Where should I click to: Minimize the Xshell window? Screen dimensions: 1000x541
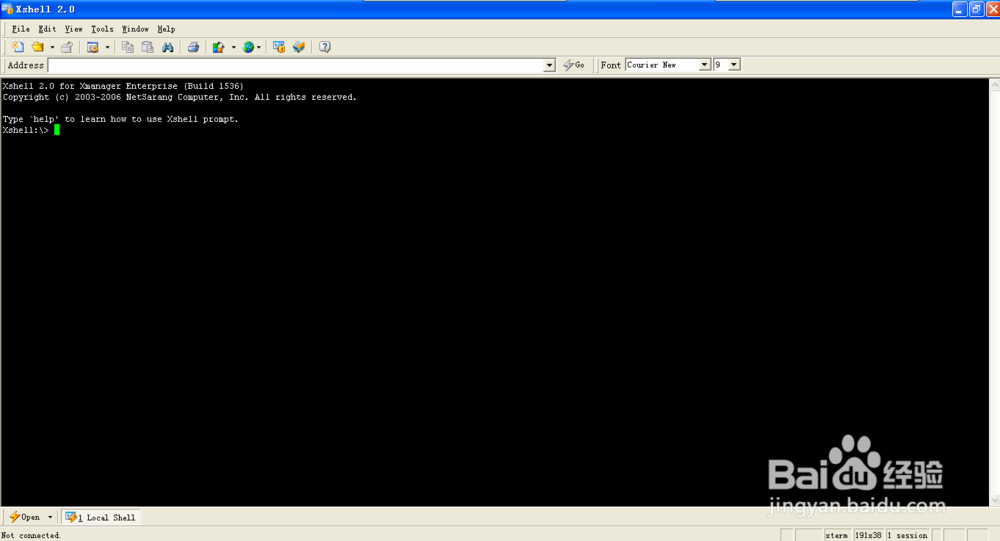960,9
